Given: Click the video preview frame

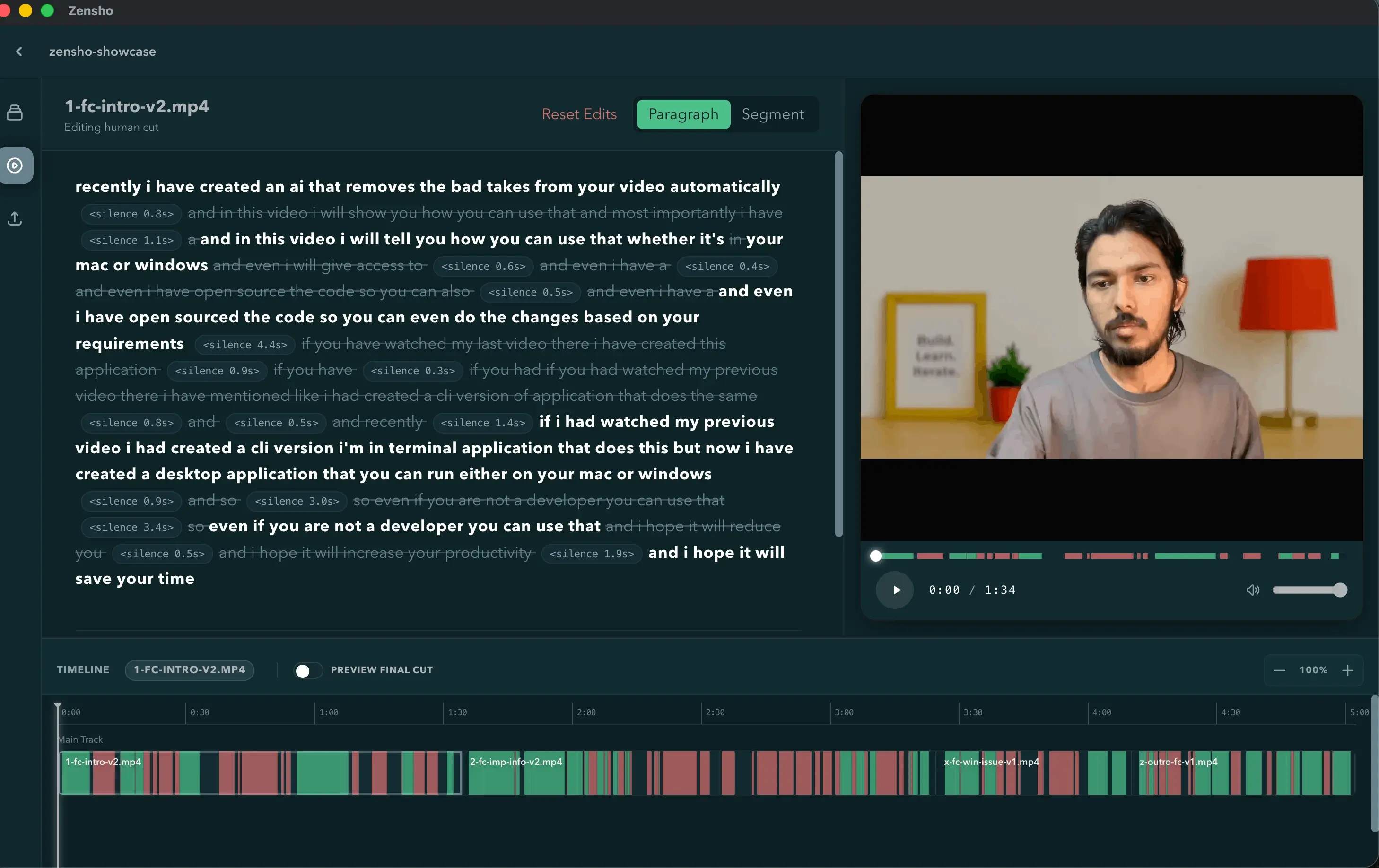Looking at the screenshot, I should (1111, 318).
